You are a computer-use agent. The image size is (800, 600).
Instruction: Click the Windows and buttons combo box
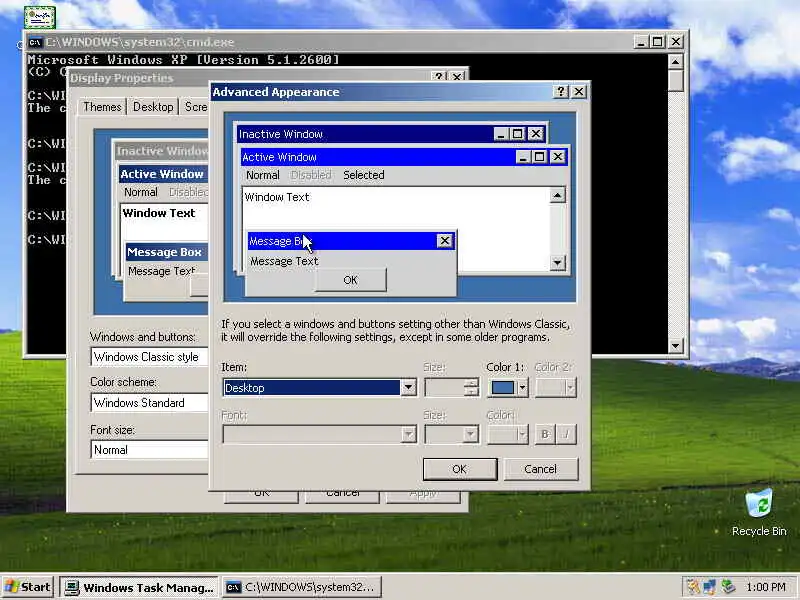(150, 357)
